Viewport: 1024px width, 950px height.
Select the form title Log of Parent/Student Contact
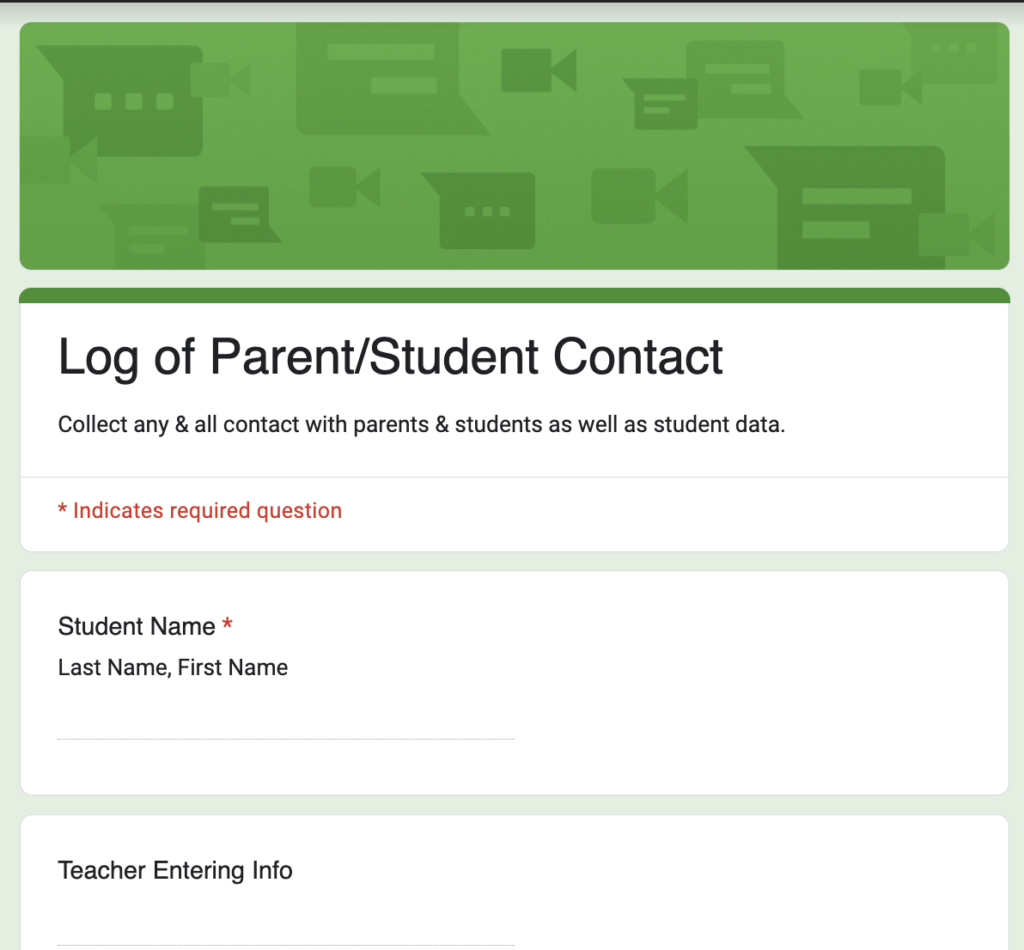[390, 357]
